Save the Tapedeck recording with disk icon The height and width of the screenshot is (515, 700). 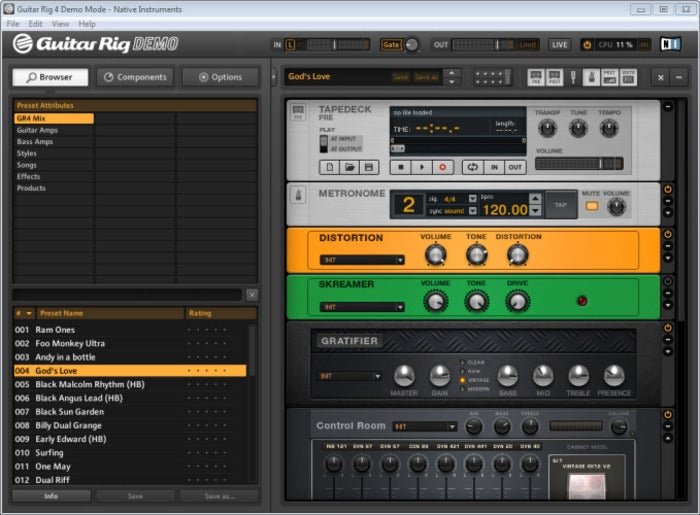[x=369, y=167]
